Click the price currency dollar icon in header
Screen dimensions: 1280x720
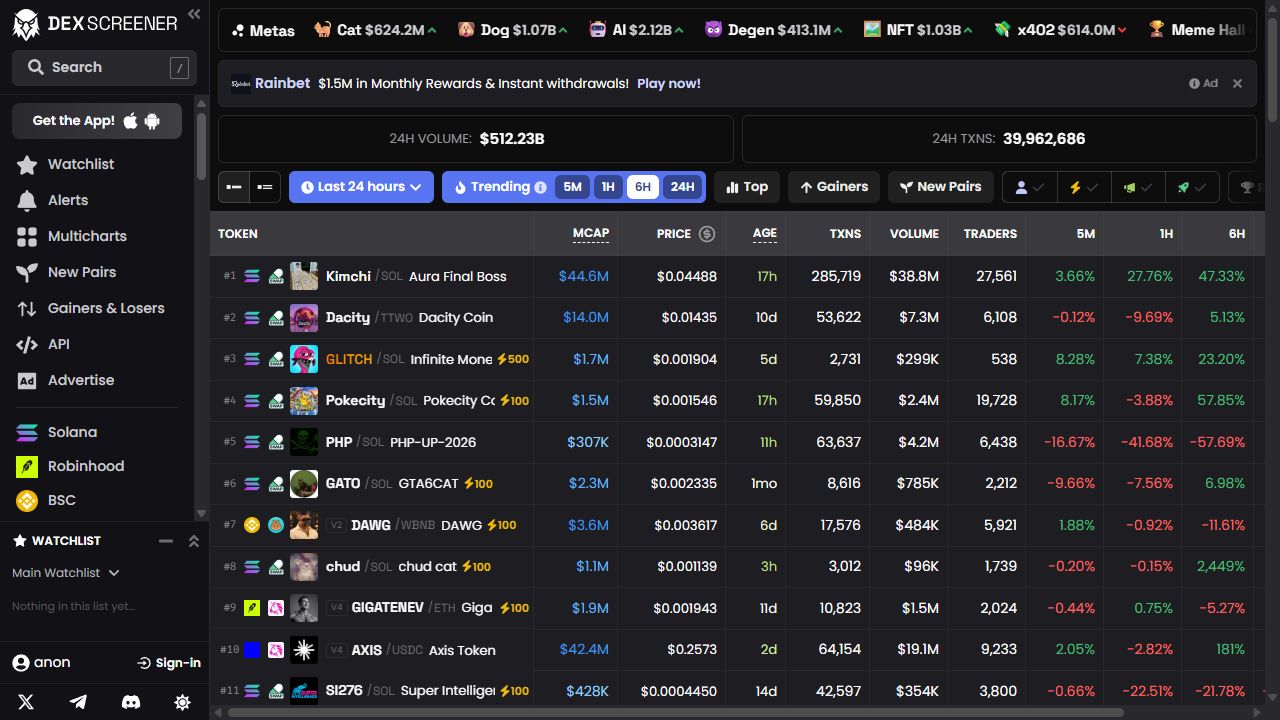point(707,233)
